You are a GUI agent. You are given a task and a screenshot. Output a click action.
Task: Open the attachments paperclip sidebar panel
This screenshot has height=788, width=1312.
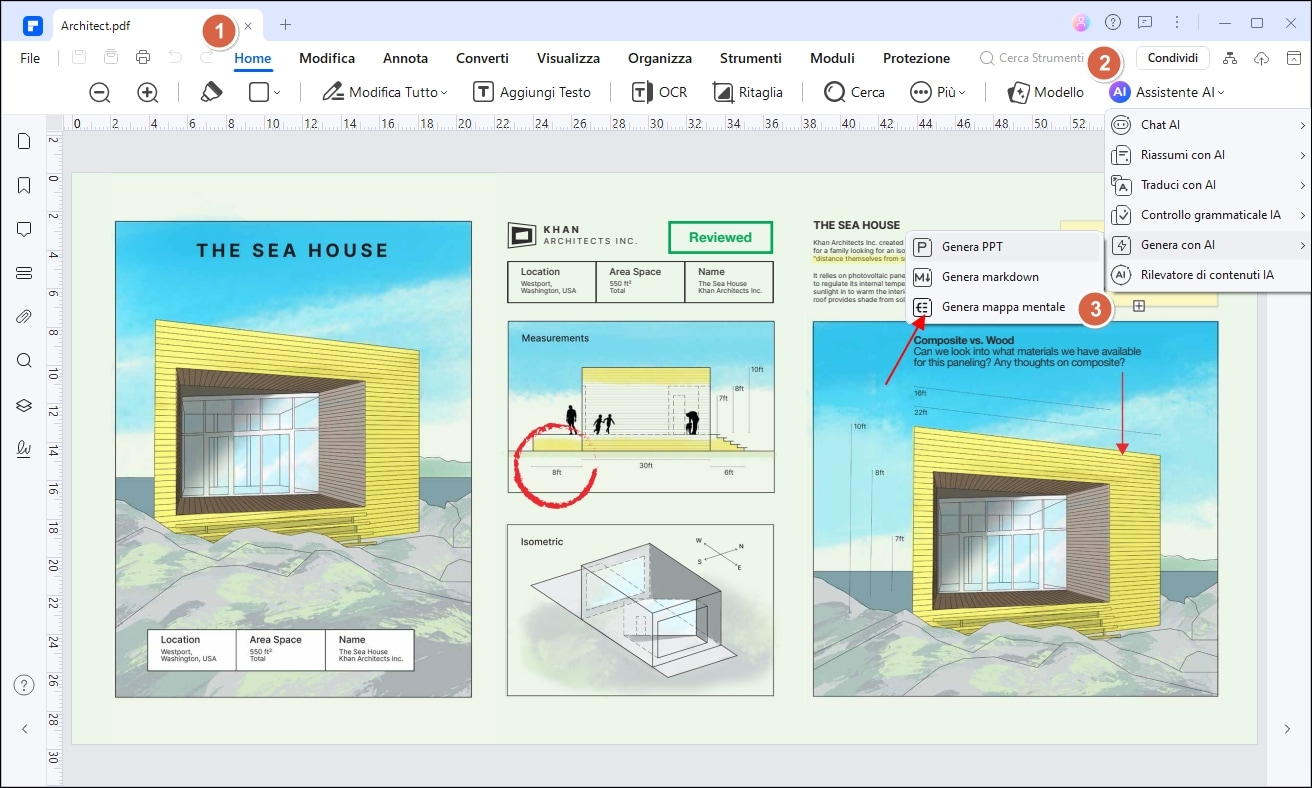click(24, 317)
